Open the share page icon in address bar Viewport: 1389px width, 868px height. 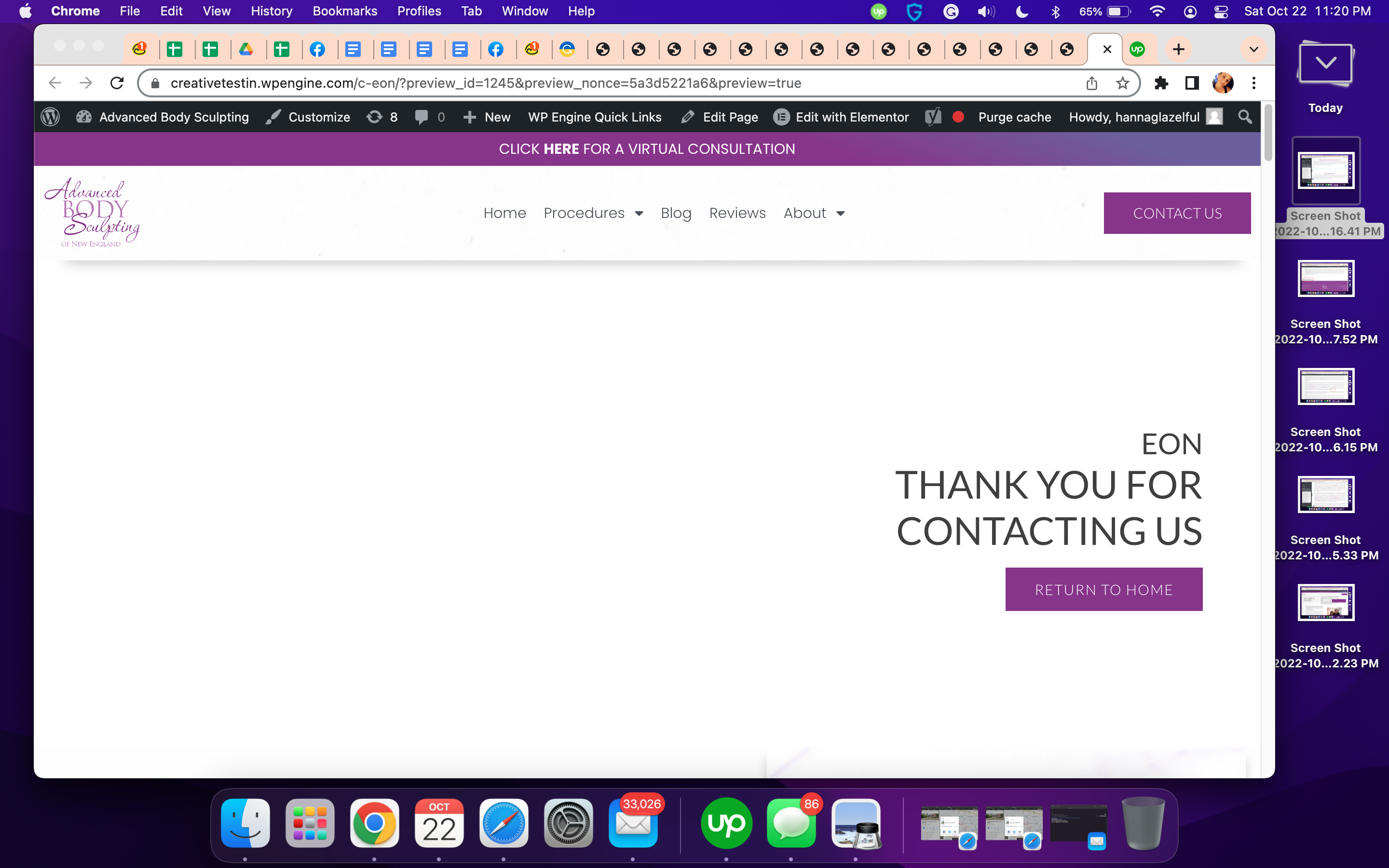[x=1092, y=83]
